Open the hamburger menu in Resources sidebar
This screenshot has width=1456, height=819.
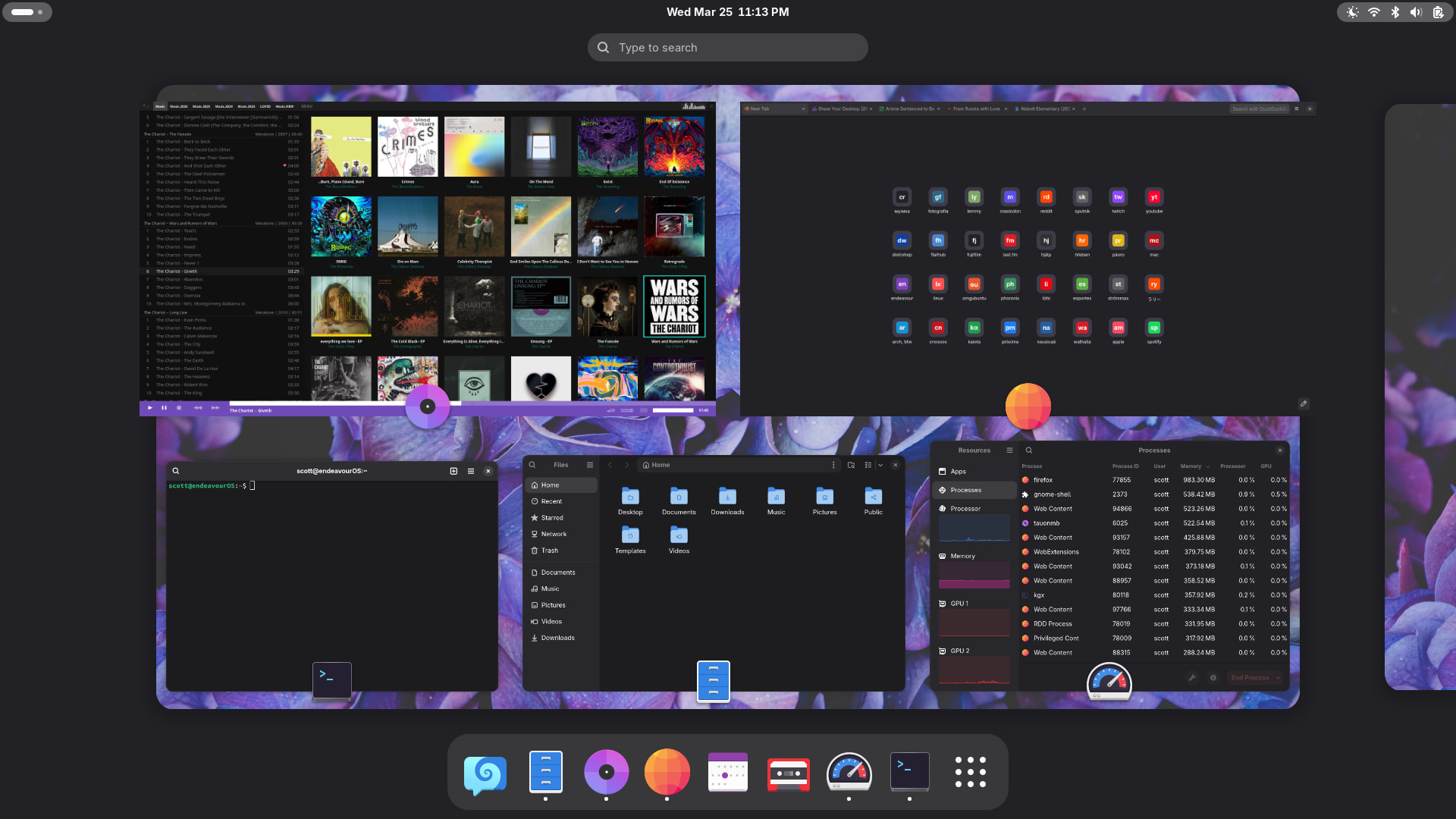pos(1009,450)
